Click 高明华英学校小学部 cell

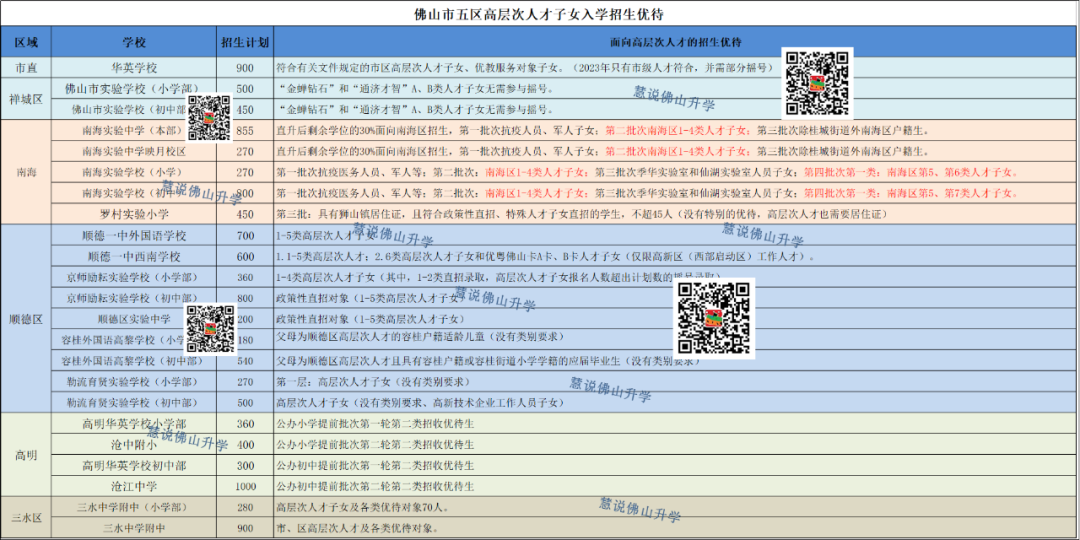134,423
